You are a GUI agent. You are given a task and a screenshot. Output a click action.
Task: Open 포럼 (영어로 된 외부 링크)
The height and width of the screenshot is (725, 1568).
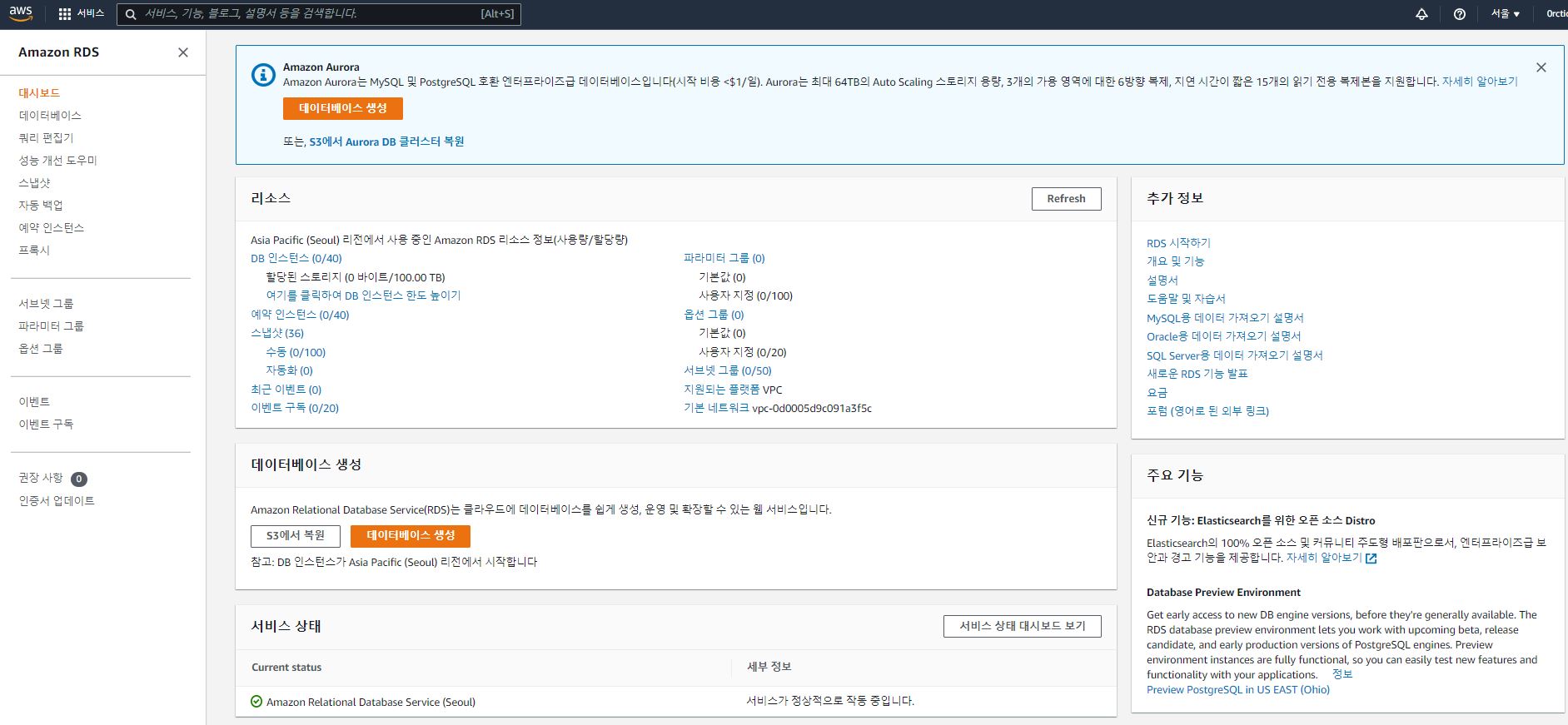[x=1207, y=412]
